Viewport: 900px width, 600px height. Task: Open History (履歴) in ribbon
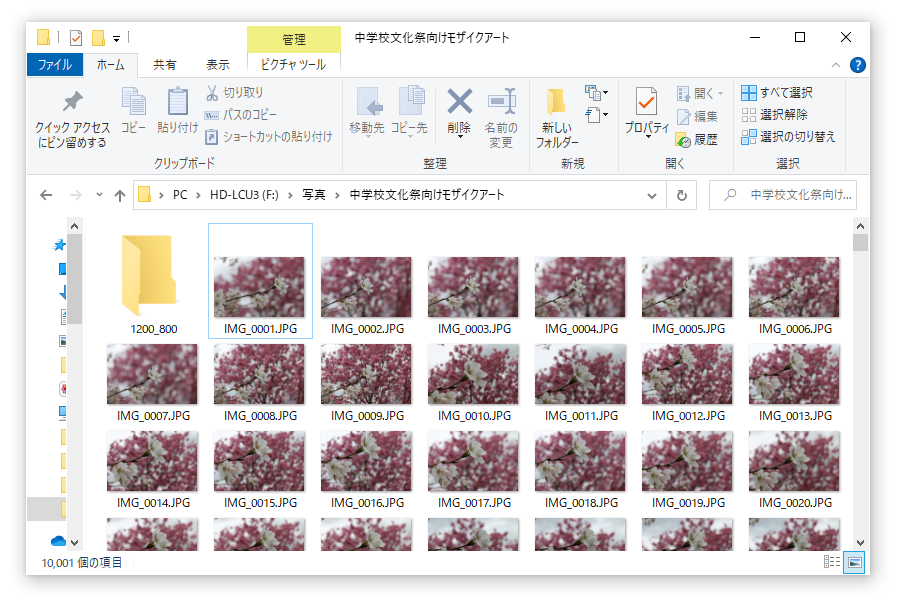click(x=697, y=140)
